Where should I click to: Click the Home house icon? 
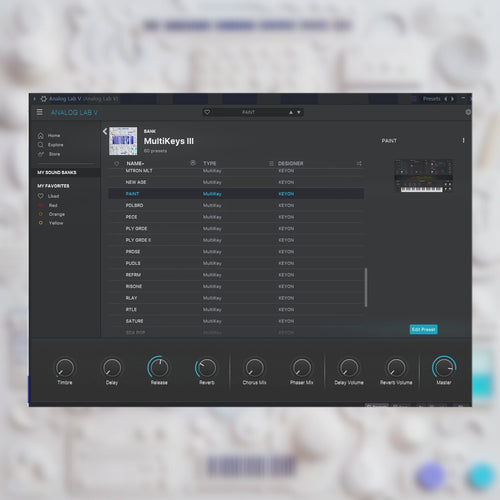pyautogui.click(x=41, y=135)
